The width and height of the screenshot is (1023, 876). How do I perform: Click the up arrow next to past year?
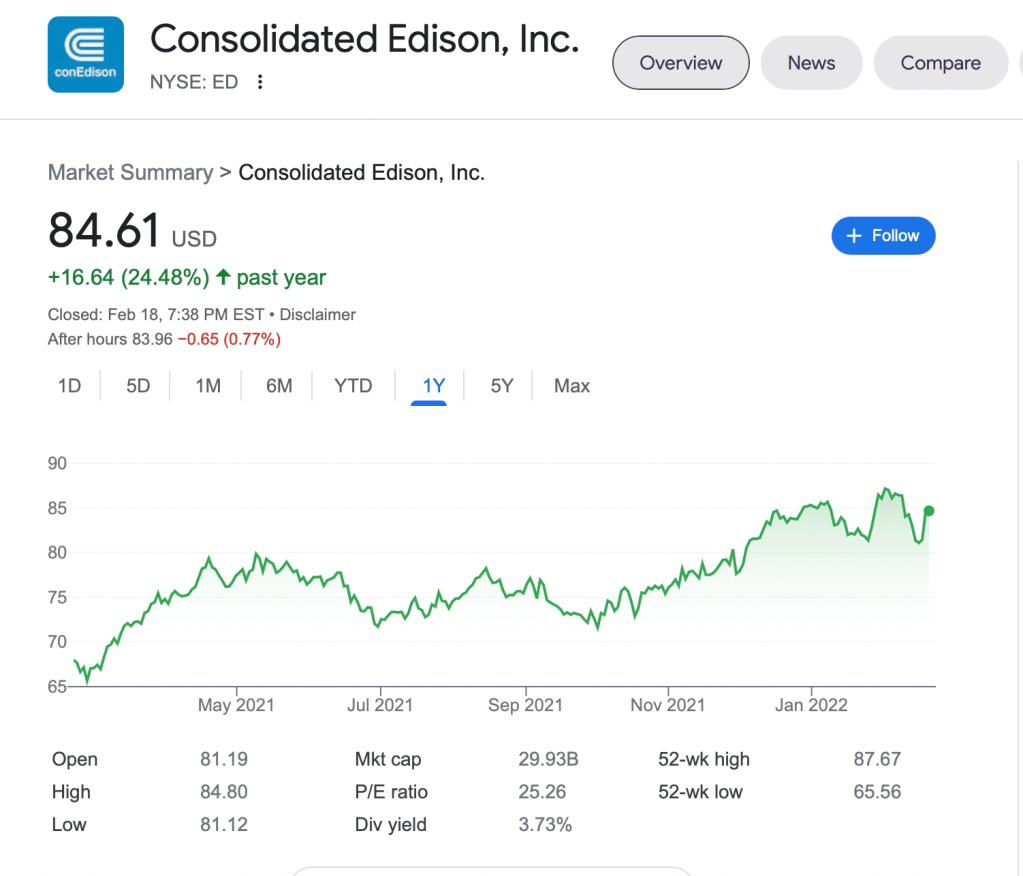[x=223, y=277]
